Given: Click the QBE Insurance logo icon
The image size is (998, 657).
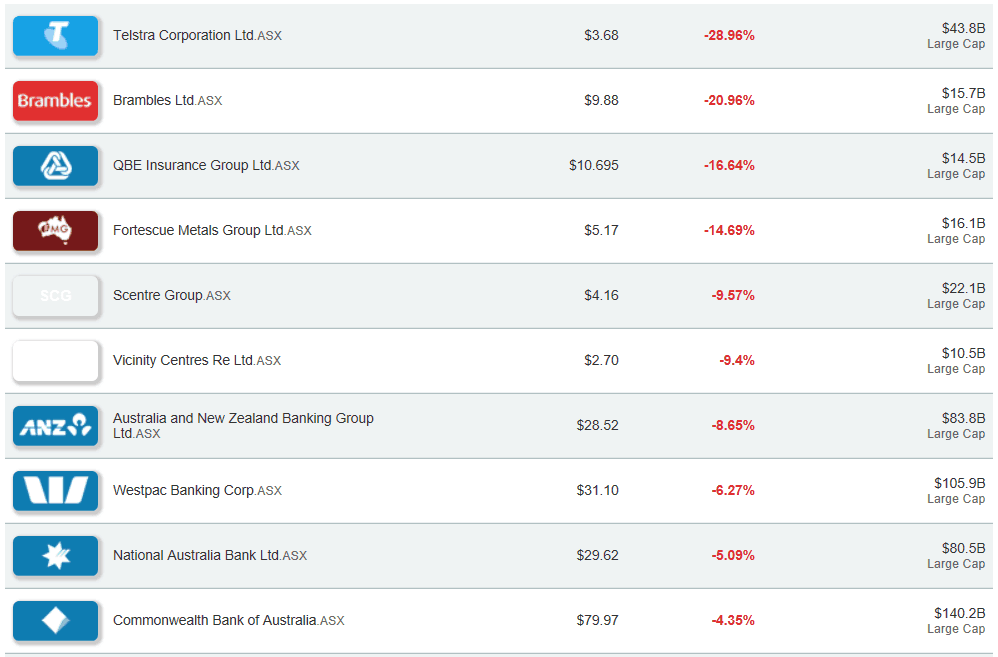Looking at the screenshot, I should (55, 166).
